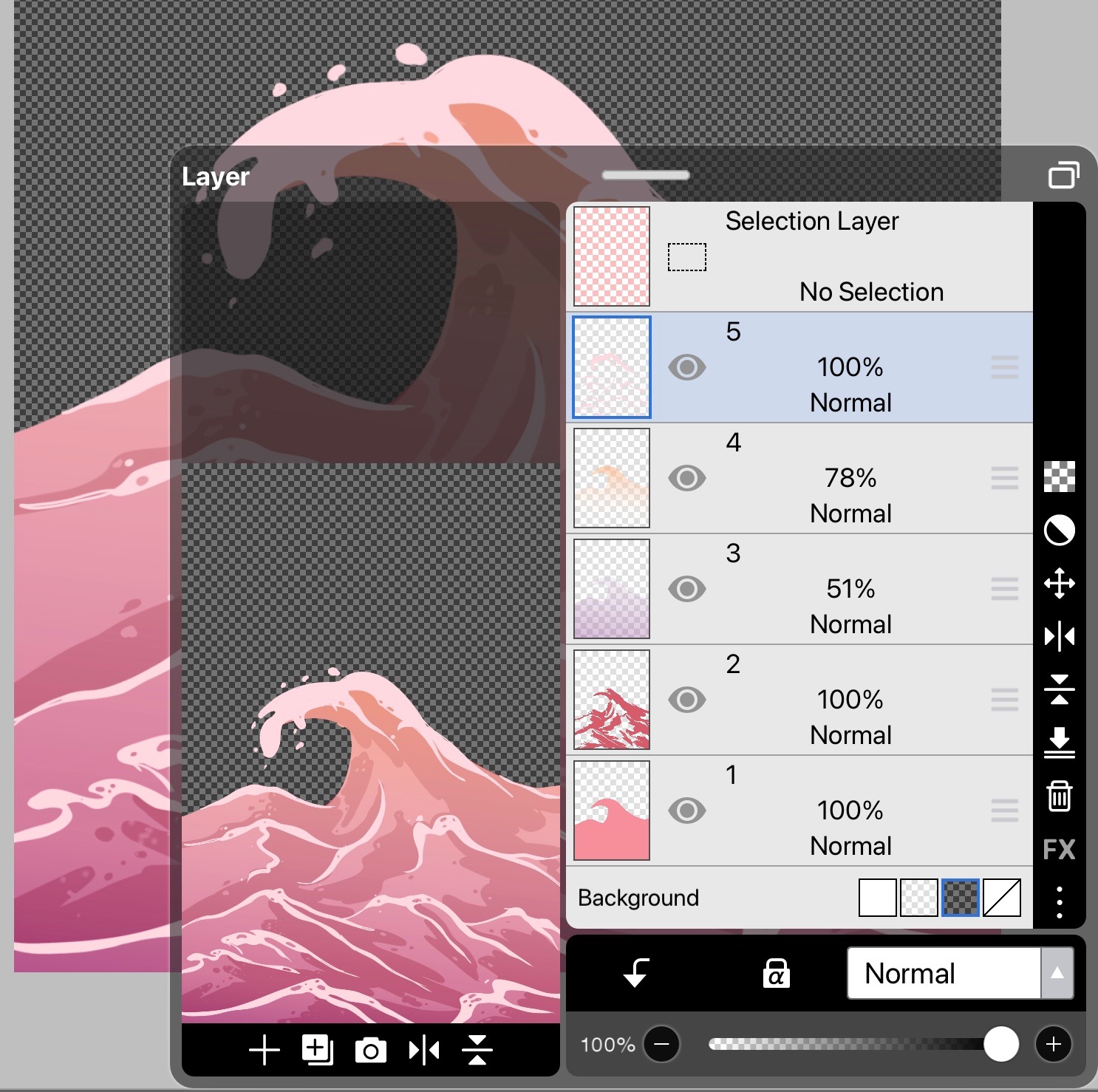Select the Selection Layer thumbnail
This screenshot has height=1092, width=1098.
pos(612,256)
